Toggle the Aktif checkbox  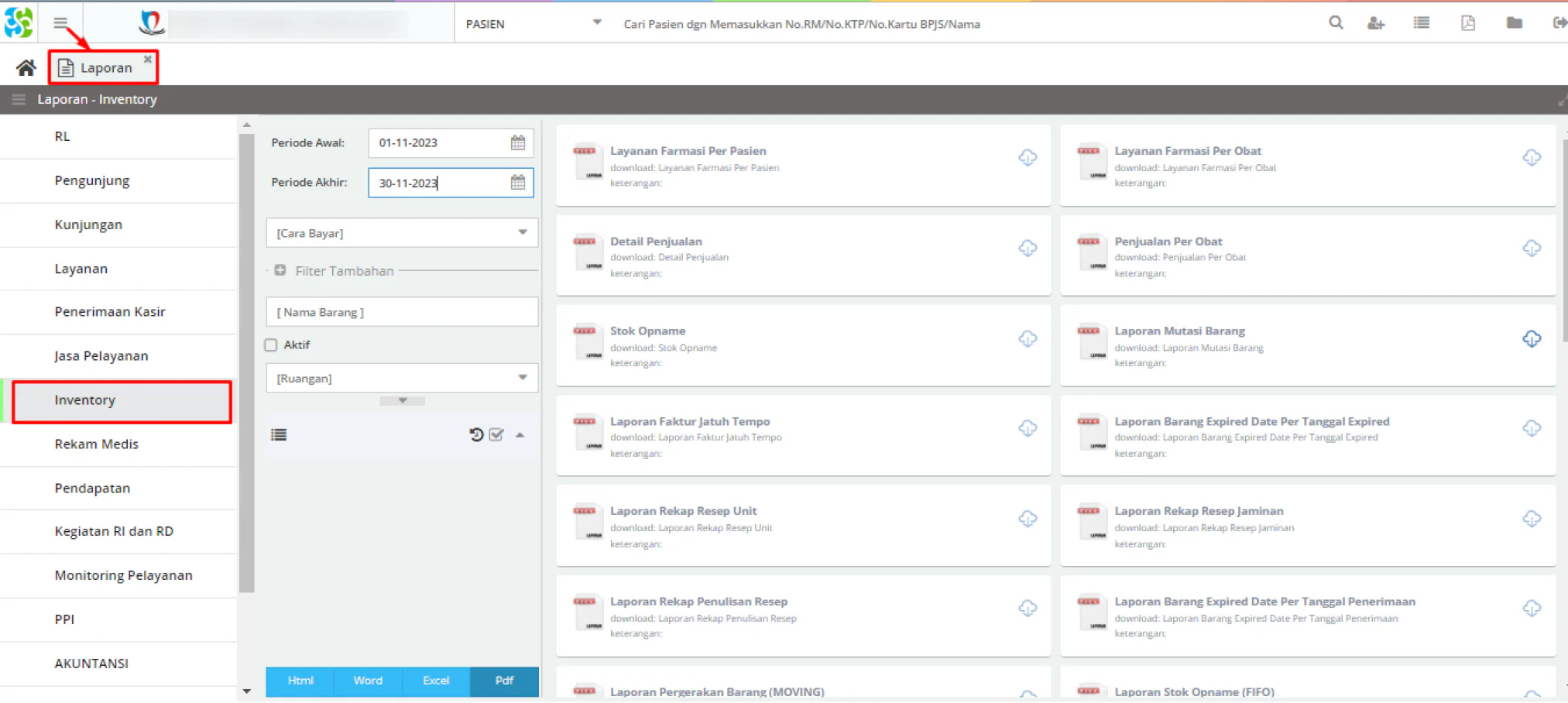(271, 345)
